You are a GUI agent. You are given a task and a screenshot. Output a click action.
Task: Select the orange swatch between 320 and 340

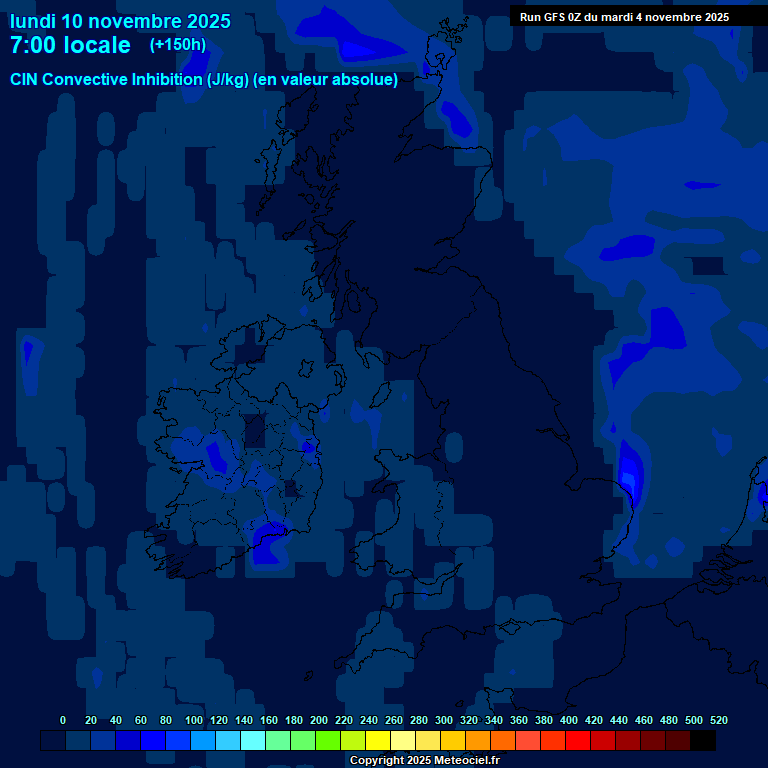(x=477, y=741)
